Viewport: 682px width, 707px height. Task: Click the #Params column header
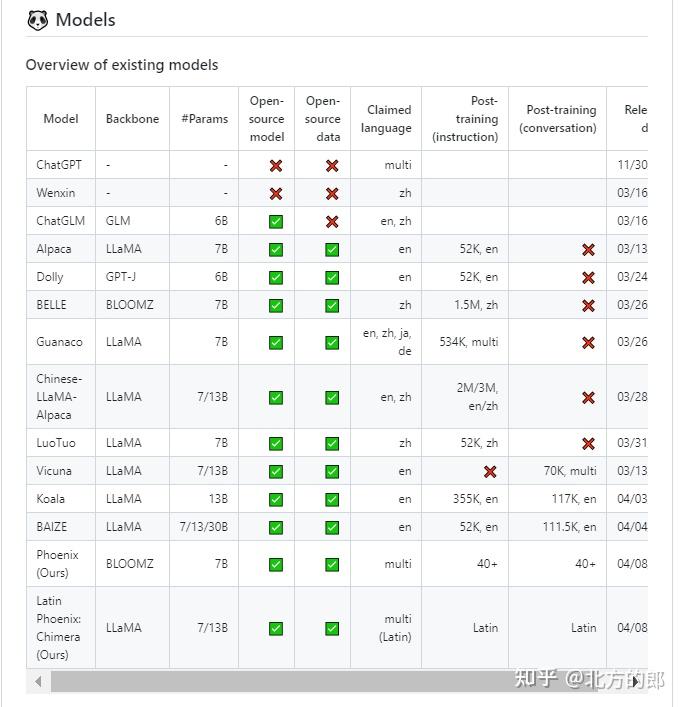(x=204, y=119)
